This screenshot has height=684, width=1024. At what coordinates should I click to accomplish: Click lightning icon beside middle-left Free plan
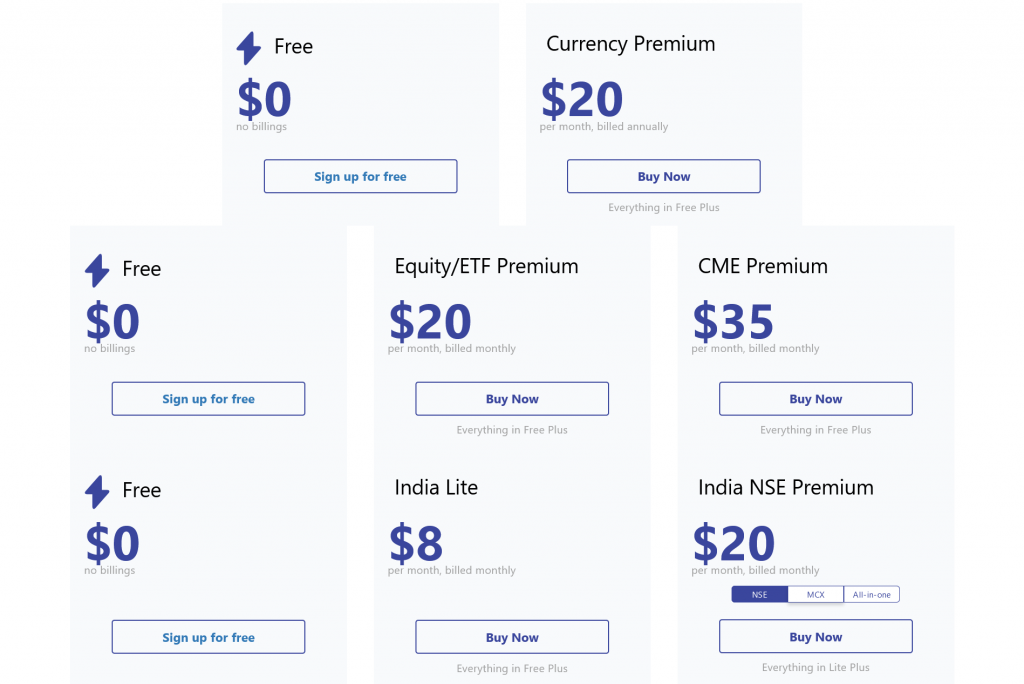point(97,270)
